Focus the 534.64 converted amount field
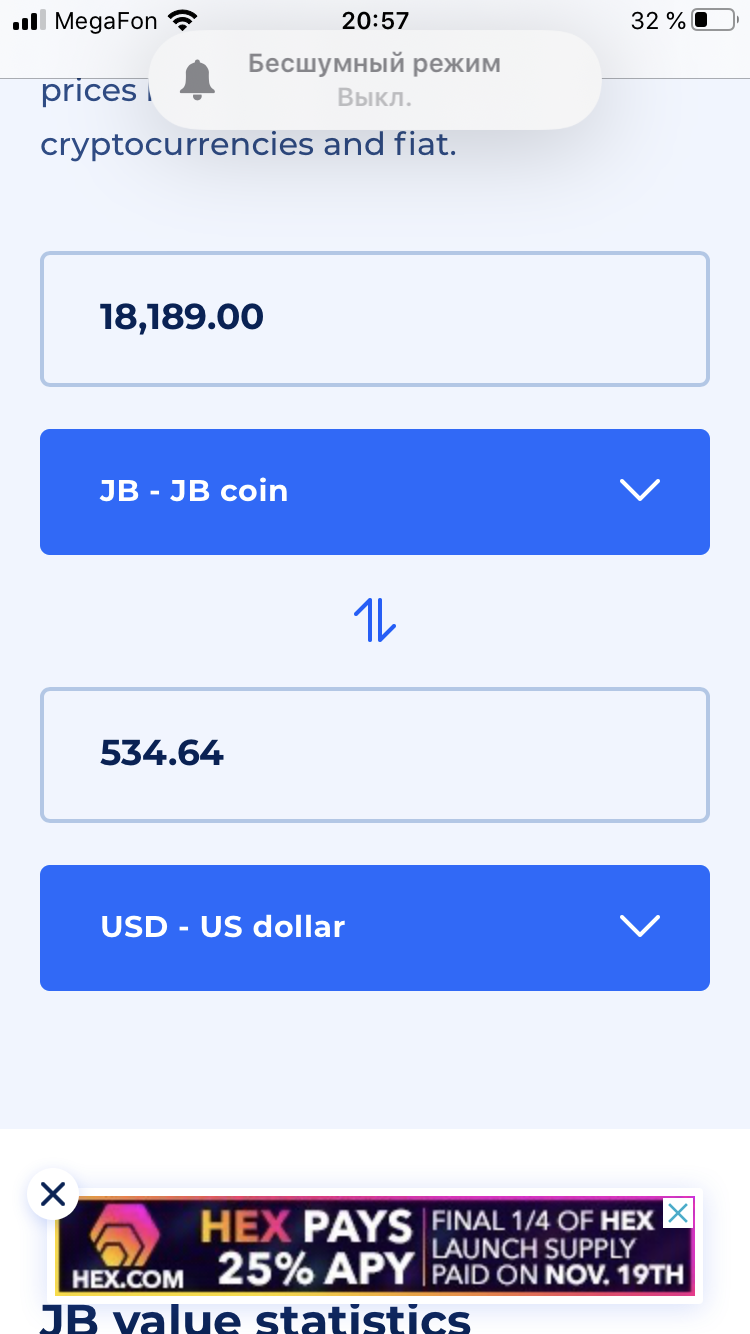This screenshot has width=750, height=1334. point(374,754)
